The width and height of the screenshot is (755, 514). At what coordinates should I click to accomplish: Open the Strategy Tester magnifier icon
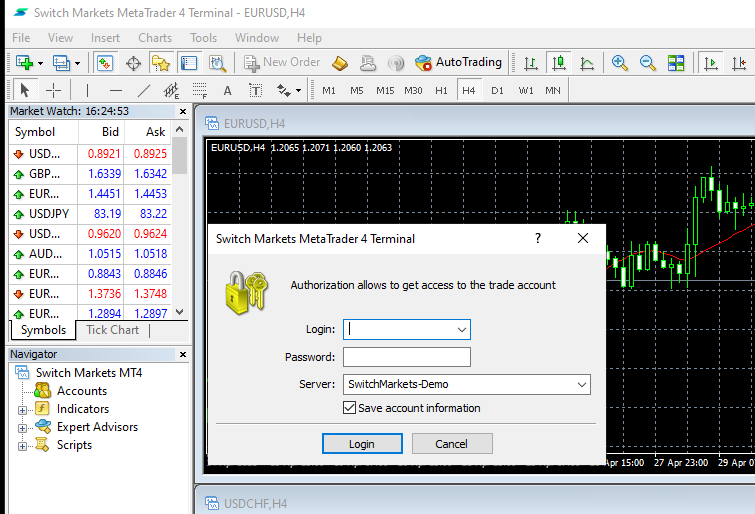click(x=217, y=63)
